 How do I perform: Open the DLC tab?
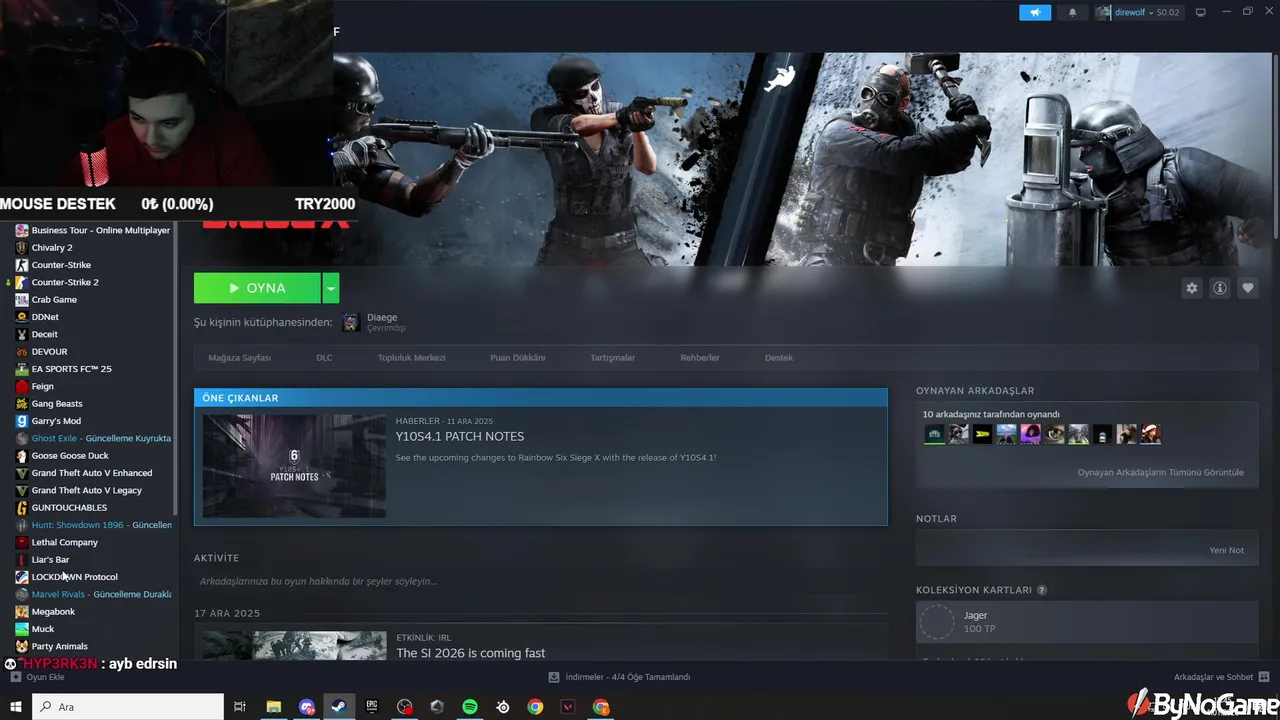pos(324,358)
